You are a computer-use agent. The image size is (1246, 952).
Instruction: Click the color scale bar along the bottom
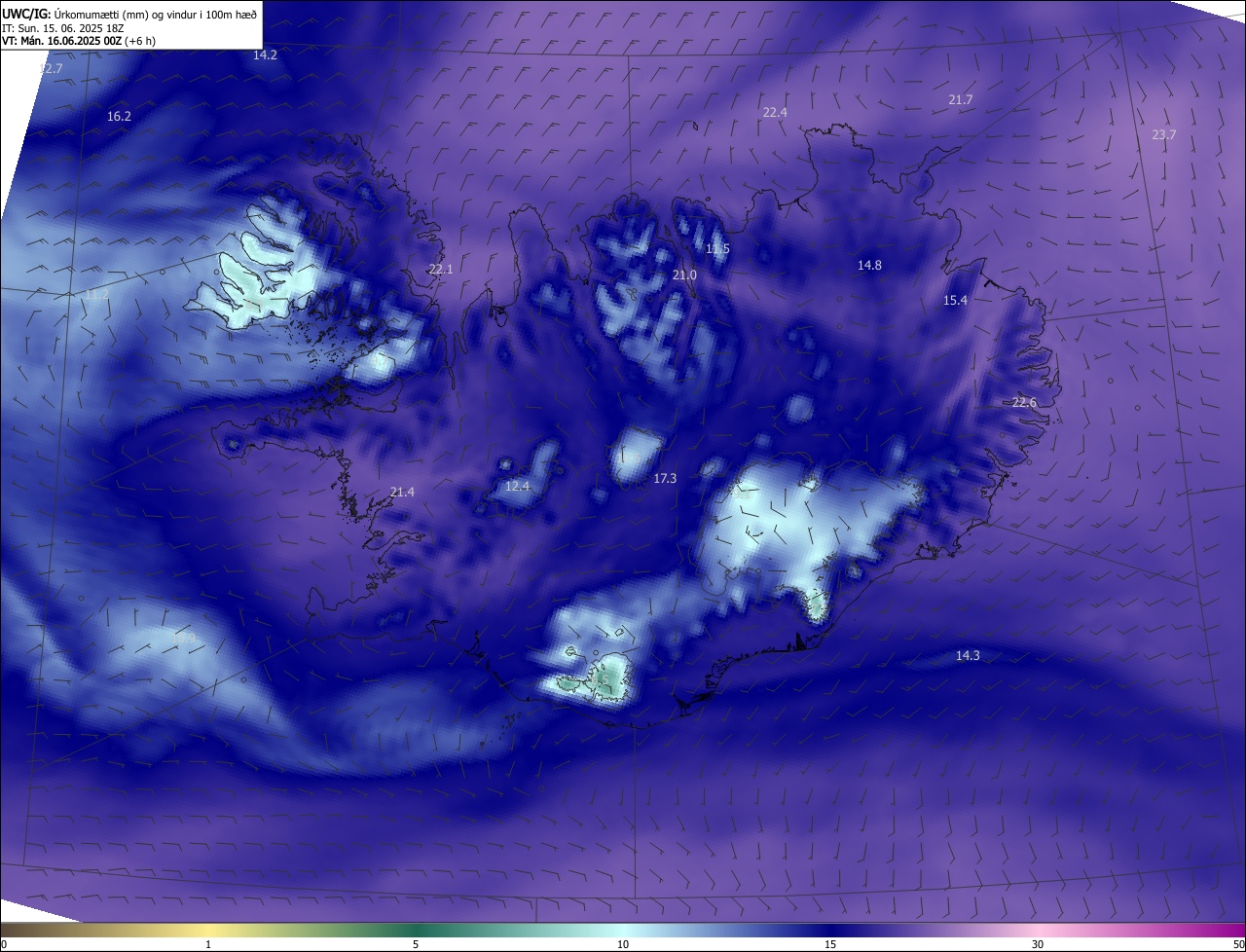point(623,931)
